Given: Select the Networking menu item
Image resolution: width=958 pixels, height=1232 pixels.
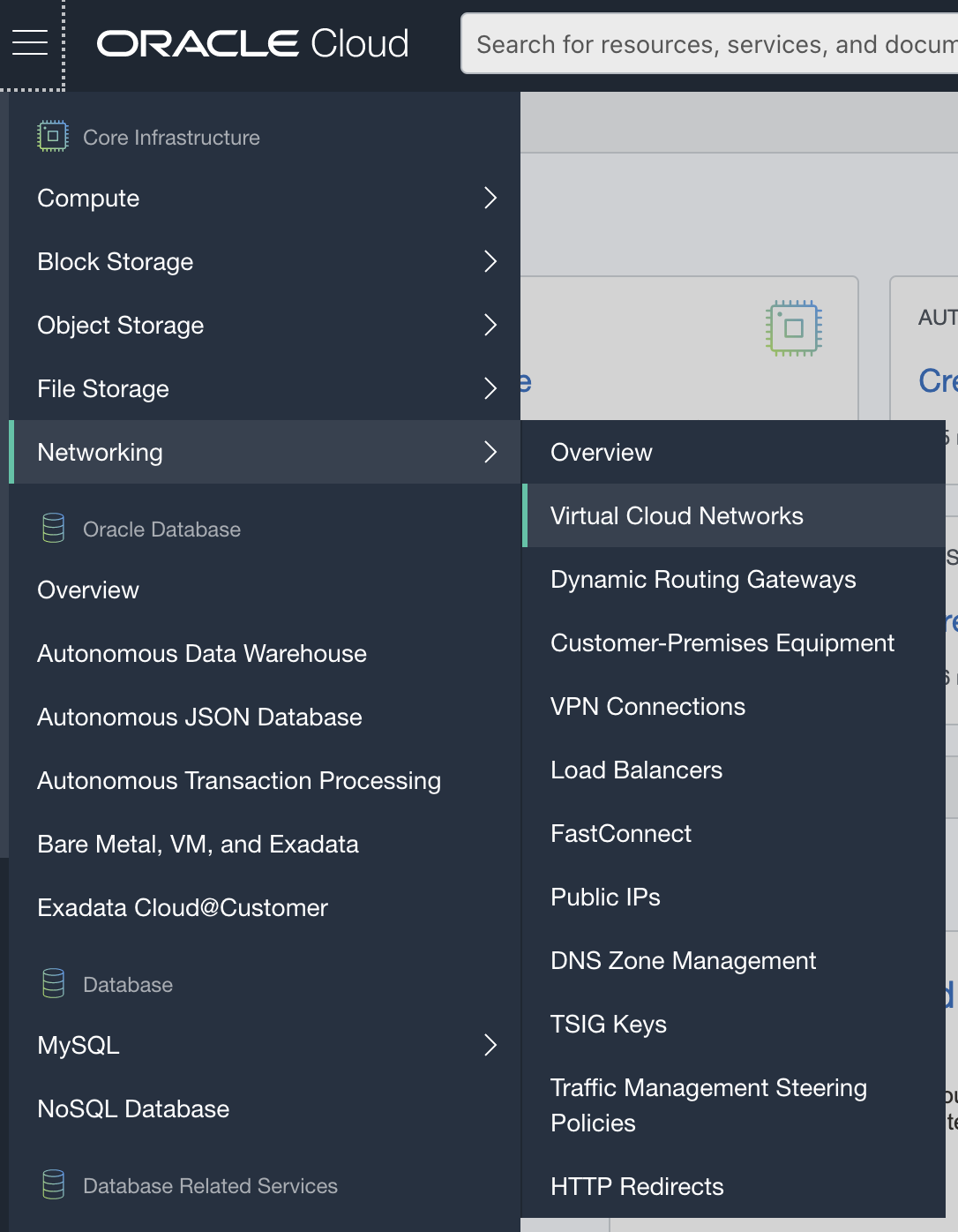Looking at the screenshot, I should tap(265, 452).
